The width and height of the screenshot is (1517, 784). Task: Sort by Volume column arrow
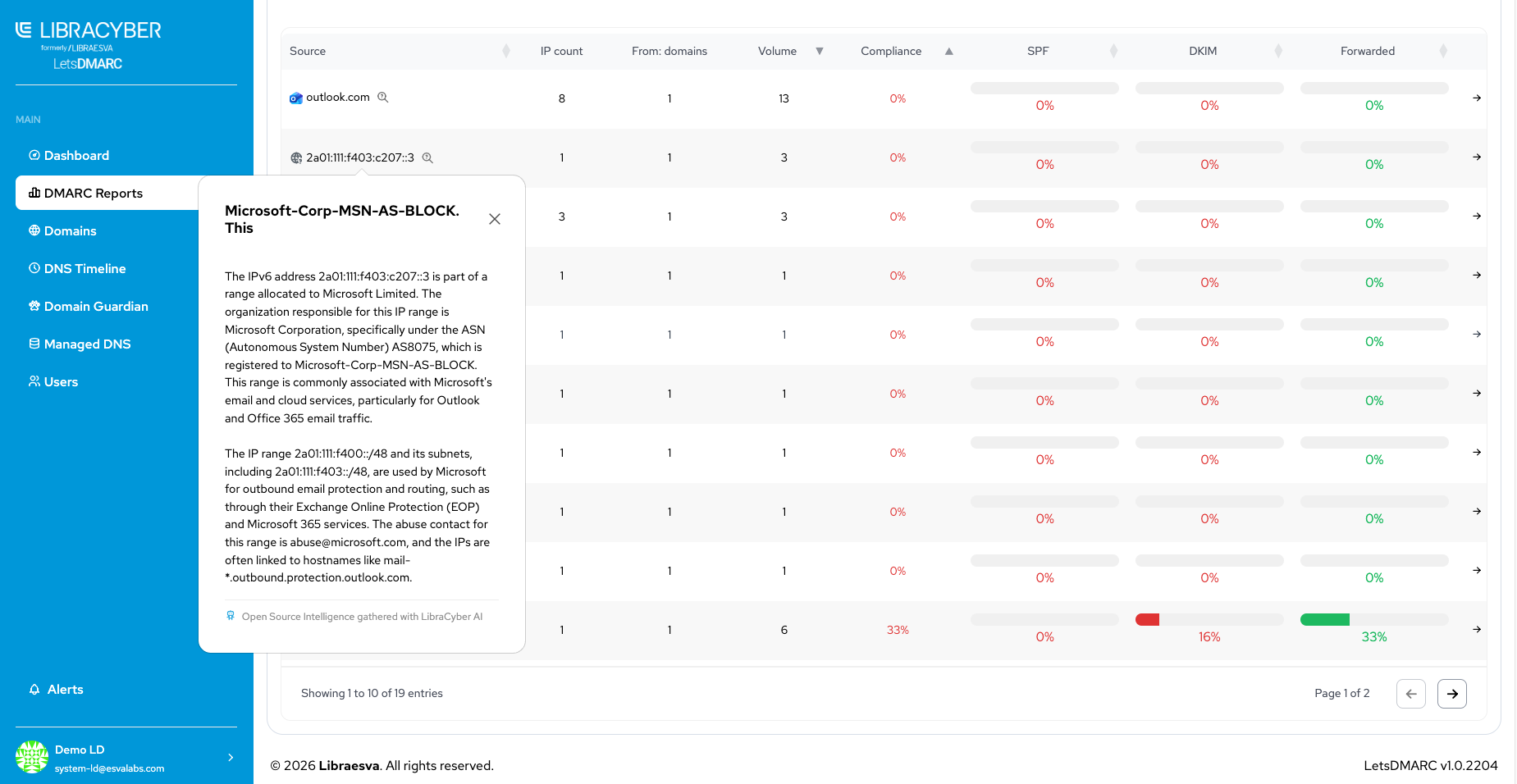click(x=820, y=51)
